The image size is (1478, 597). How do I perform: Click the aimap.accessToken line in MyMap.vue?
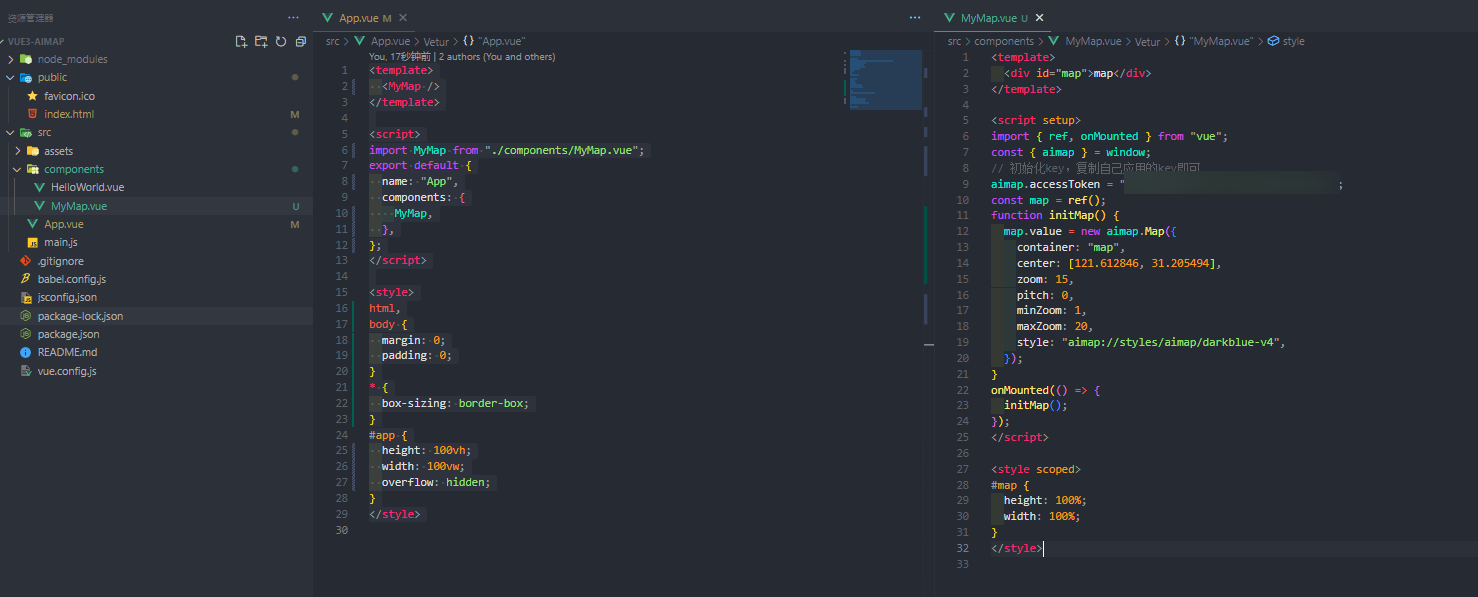coord(1167,184)
